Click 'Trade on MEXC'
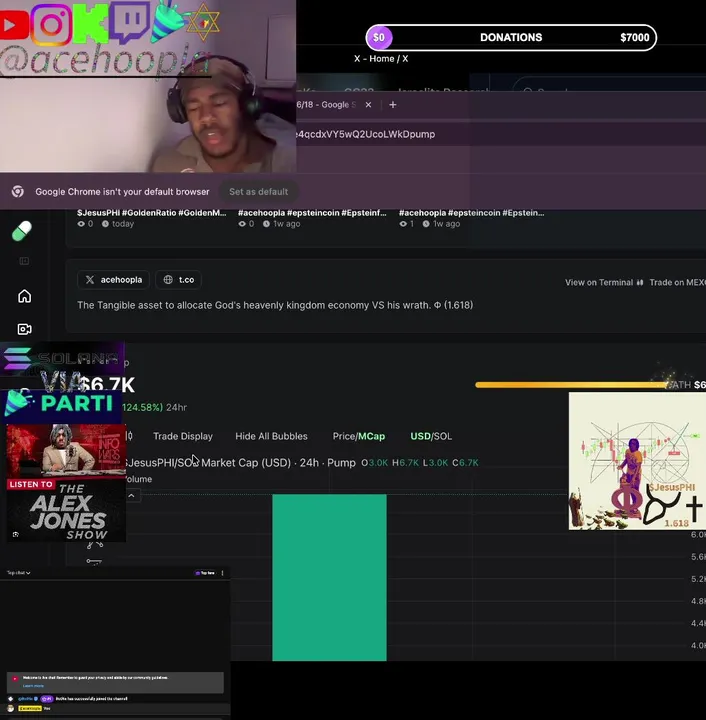 (678, 282)
